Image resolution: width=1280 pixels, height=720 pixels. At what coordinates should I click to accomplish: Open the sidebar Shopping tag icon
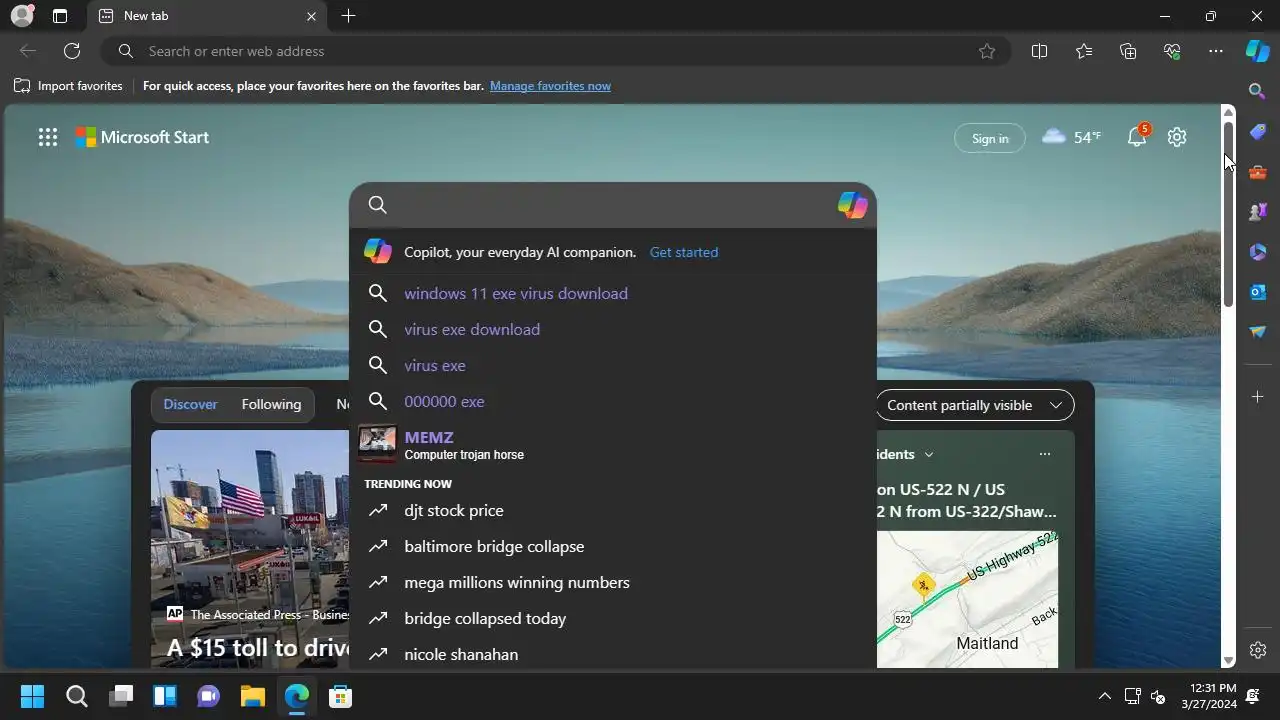point(1258,131)
